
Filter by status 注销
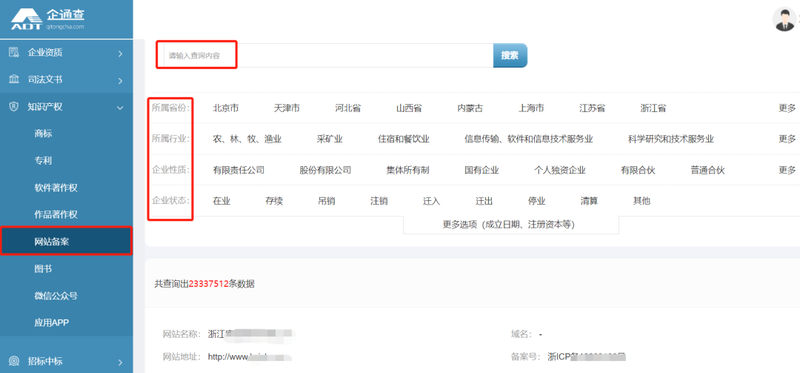click(x=379, y=201)
